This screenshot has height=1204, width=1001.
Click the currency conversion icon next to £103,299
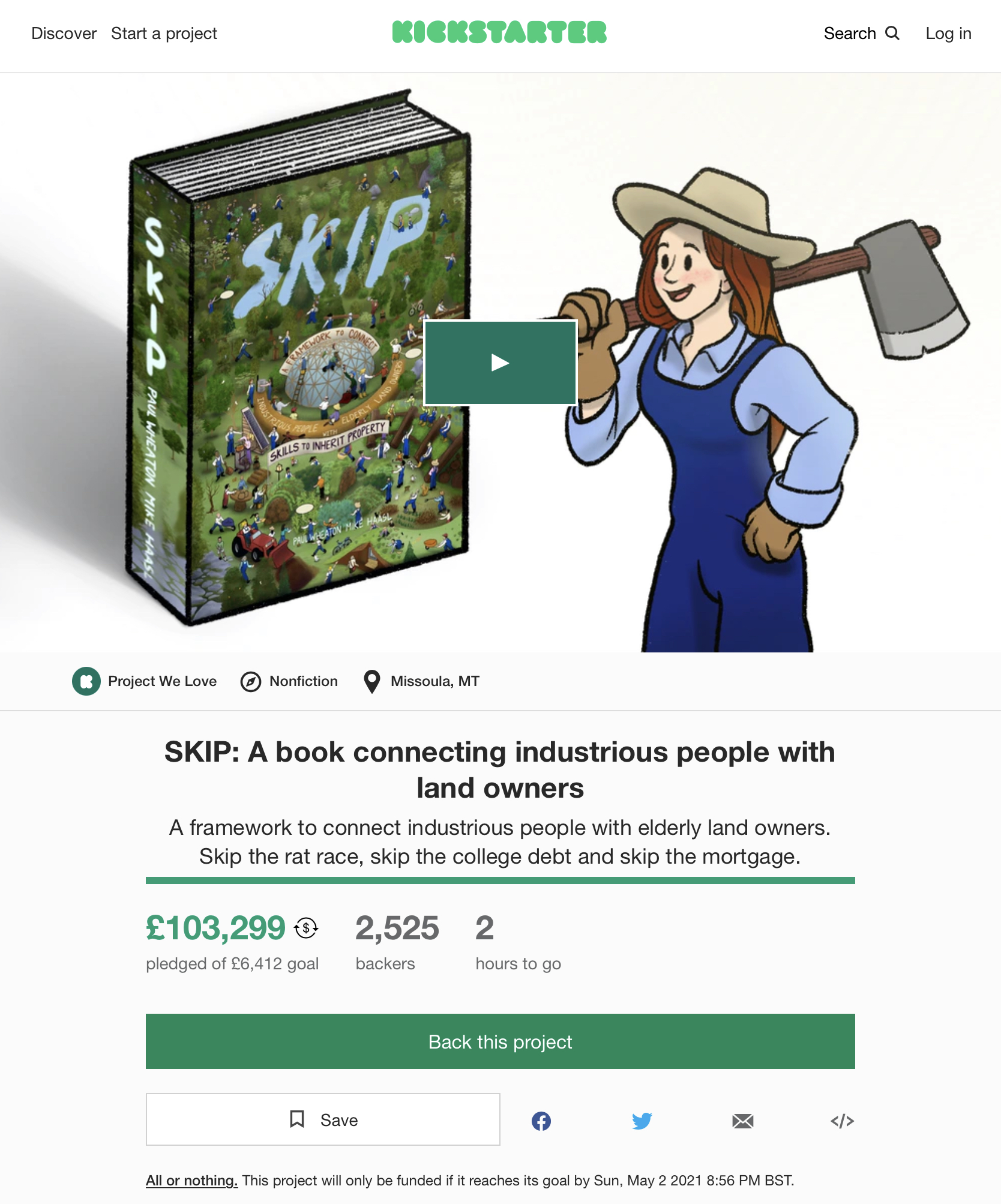(x=306, y=929)
